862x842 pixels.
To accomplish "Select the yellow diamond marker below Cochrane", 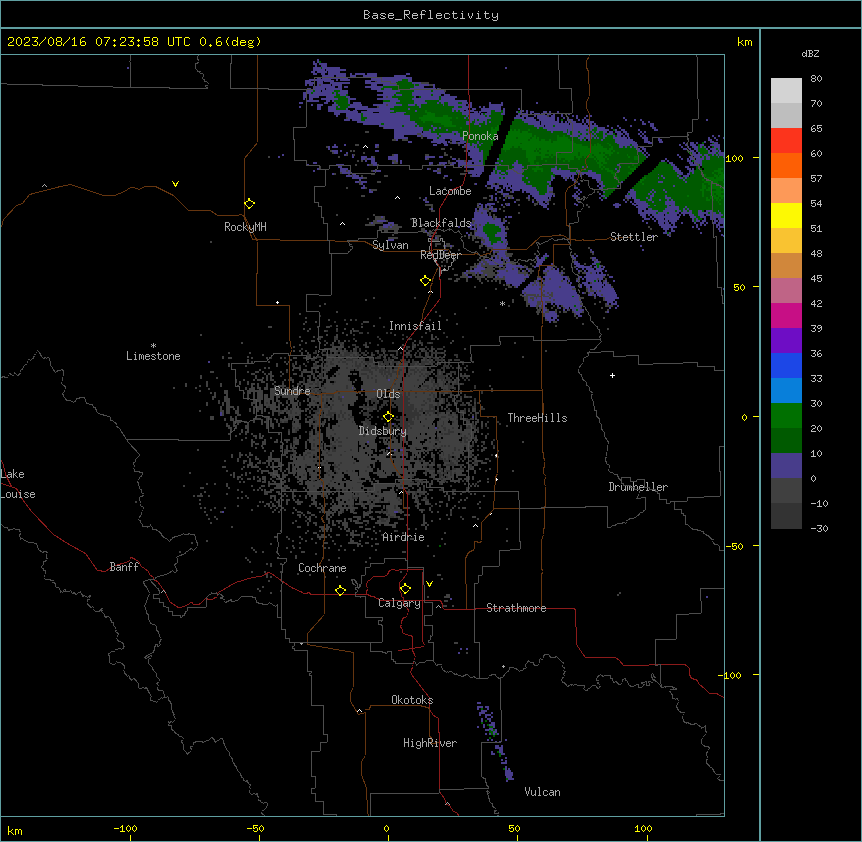I will coord(340,590).
